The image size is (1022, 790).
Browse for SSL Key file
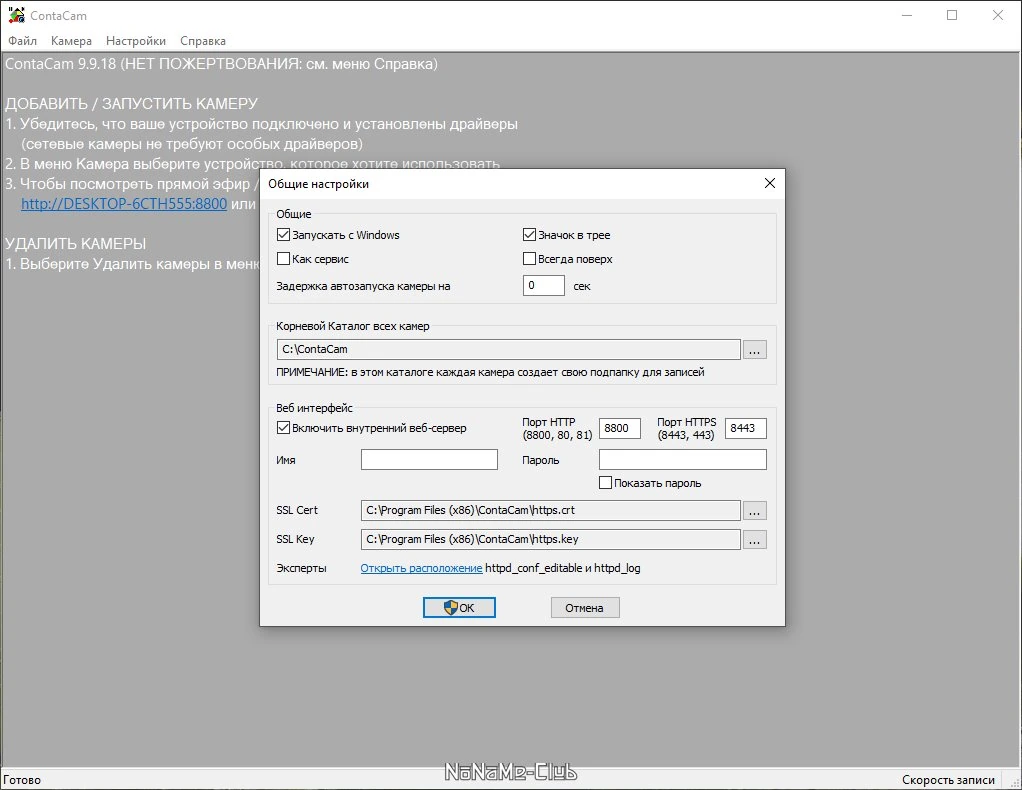click(754, 540)
